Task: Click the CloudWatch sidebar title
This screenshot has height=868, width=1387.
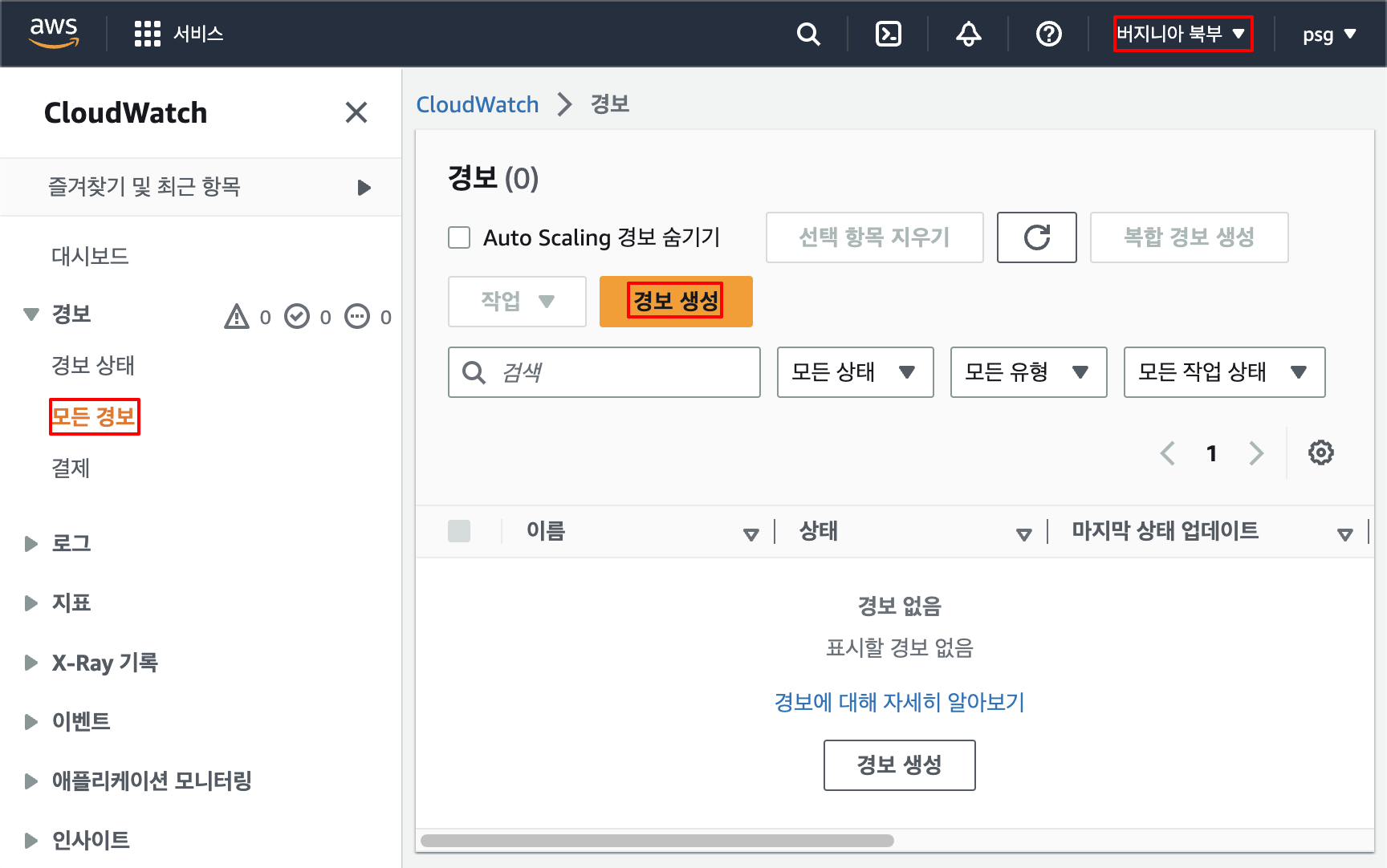Action: 126,113
